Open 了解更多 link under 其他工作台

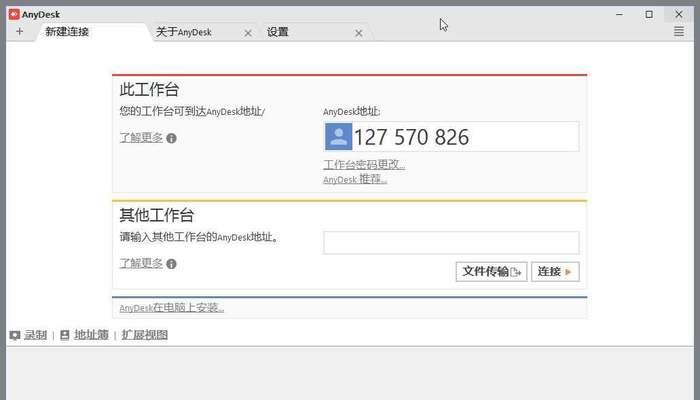(141, 263)
